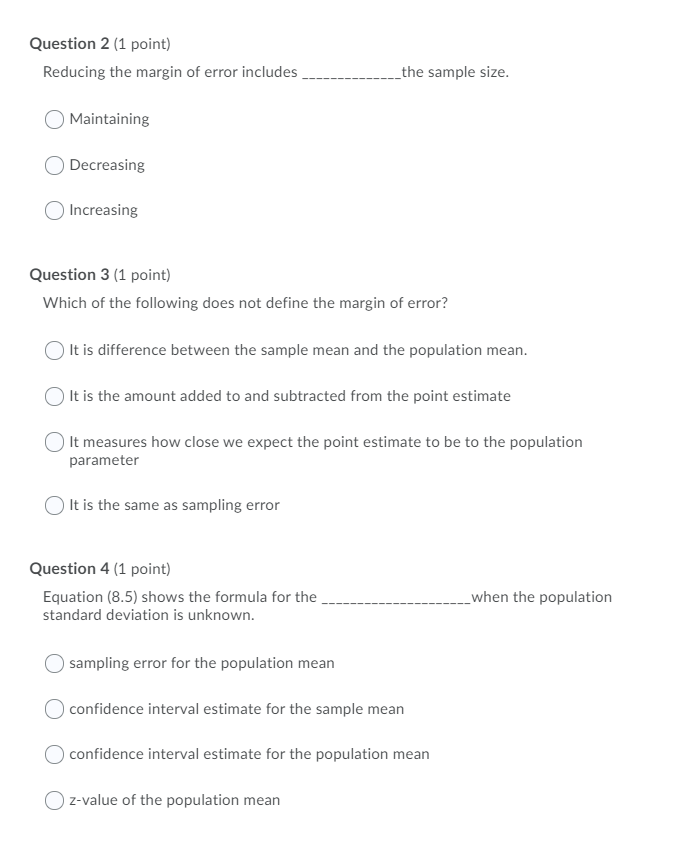Select 'It is the same as sampling error'
Viewport: 700px width, 844px height.
pos(55,505)
